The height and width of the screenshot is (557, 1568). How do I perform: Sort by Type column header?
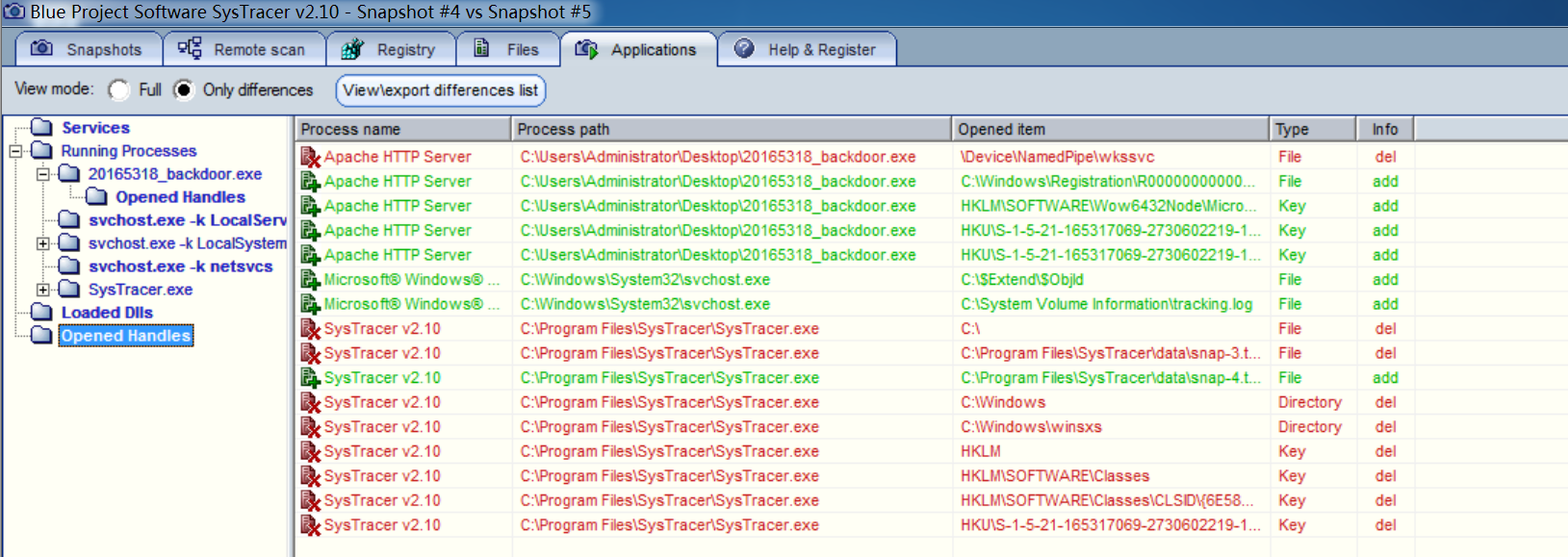click(1313, 129)
